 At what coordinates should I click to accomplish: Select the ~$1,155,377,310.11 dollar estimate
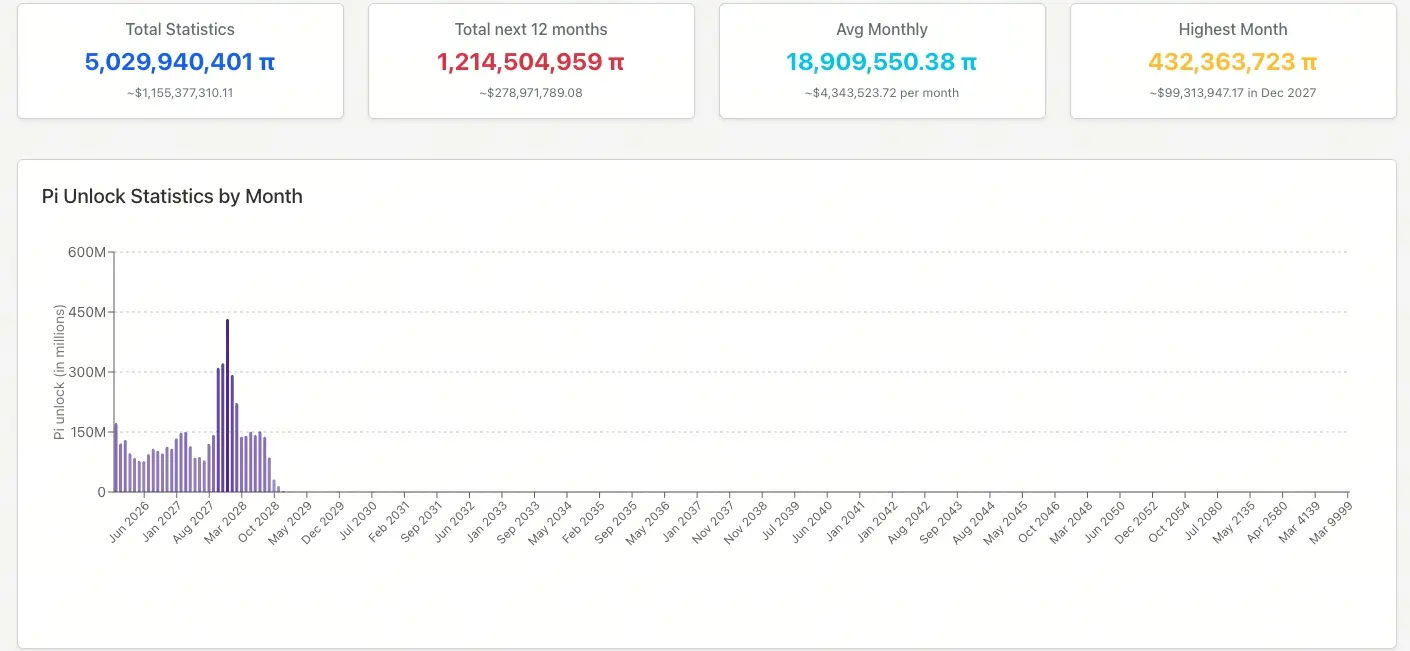pyautogui.click(x=180, y=93)
